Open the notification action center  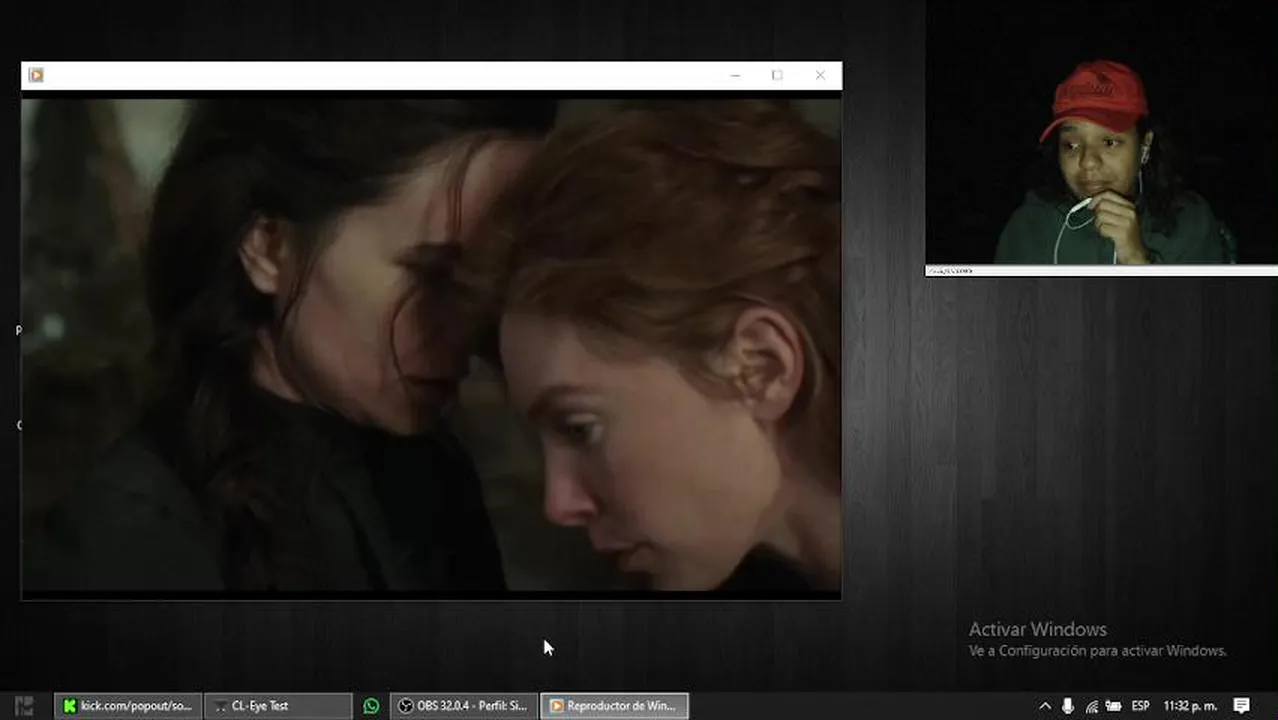(1242, 706)
